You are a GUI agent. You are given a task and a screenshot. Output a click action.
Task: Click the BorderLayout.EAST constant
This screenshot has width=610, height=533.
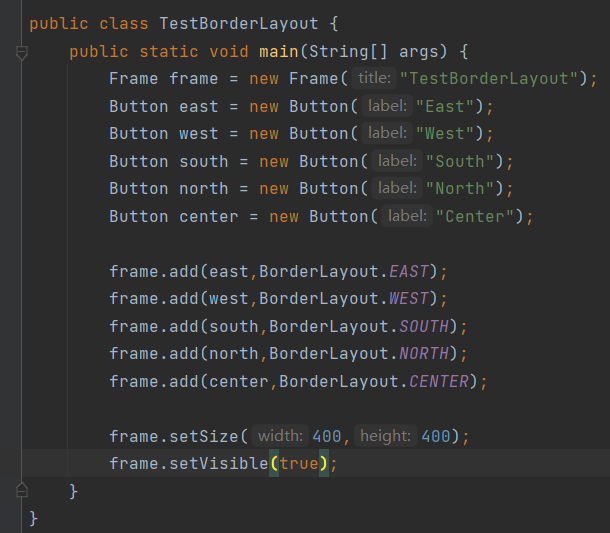(x=409, y=272)
